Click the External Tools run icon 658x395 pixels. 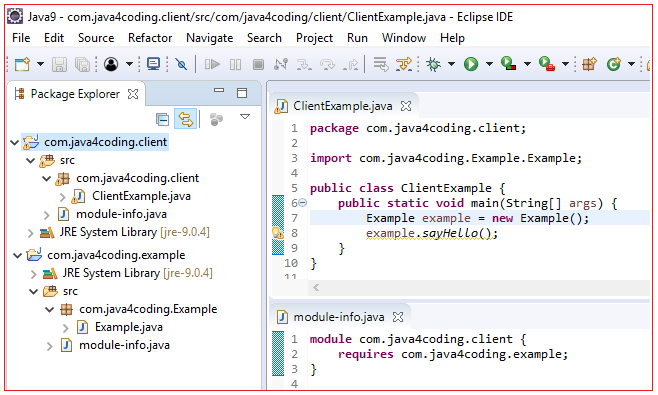click(547, 64)
